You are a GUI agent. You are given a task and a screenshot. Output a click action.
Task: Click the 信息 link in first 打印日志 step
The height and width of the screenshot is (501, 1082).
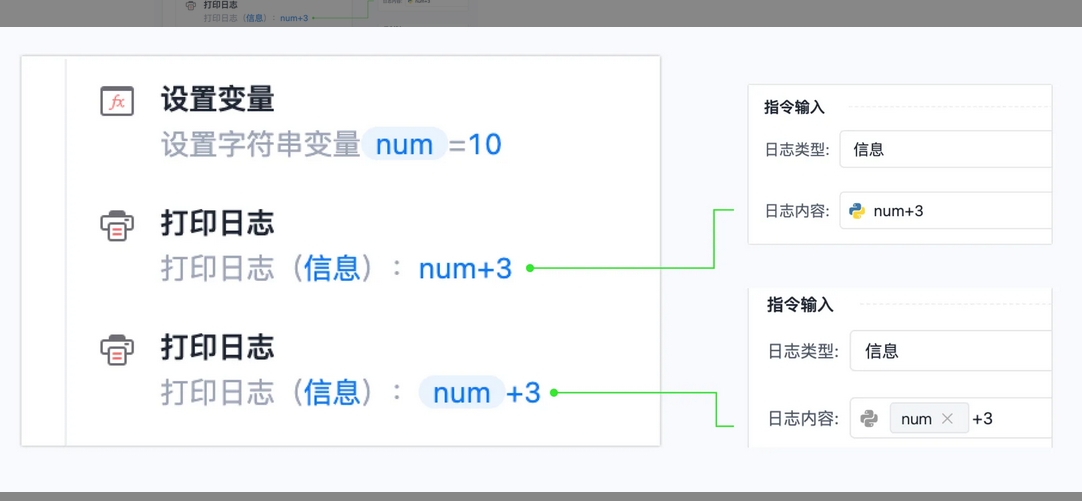pos(332,268)
